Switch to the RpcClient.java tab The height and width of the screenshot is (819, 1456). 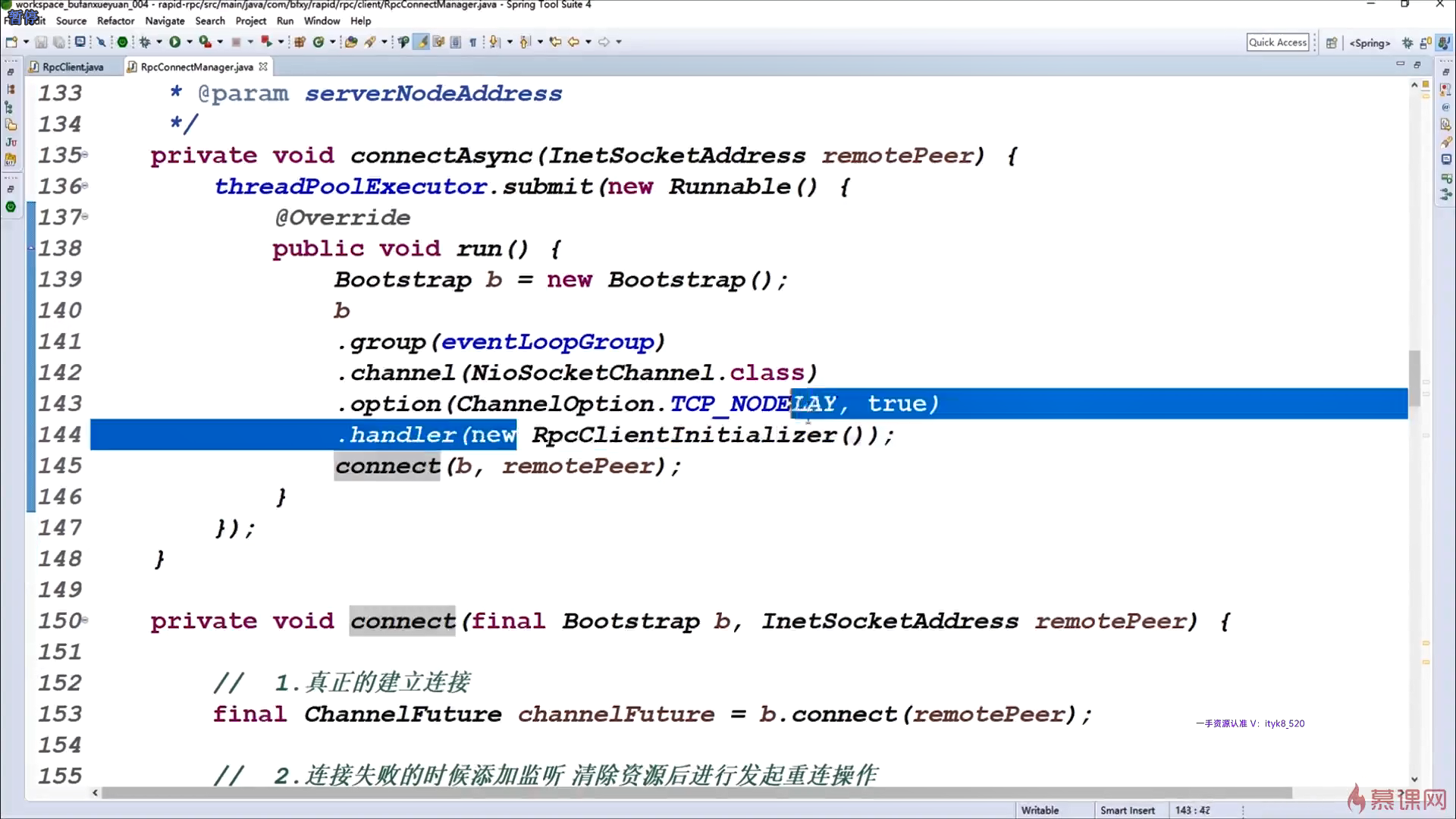coord(73,67)
